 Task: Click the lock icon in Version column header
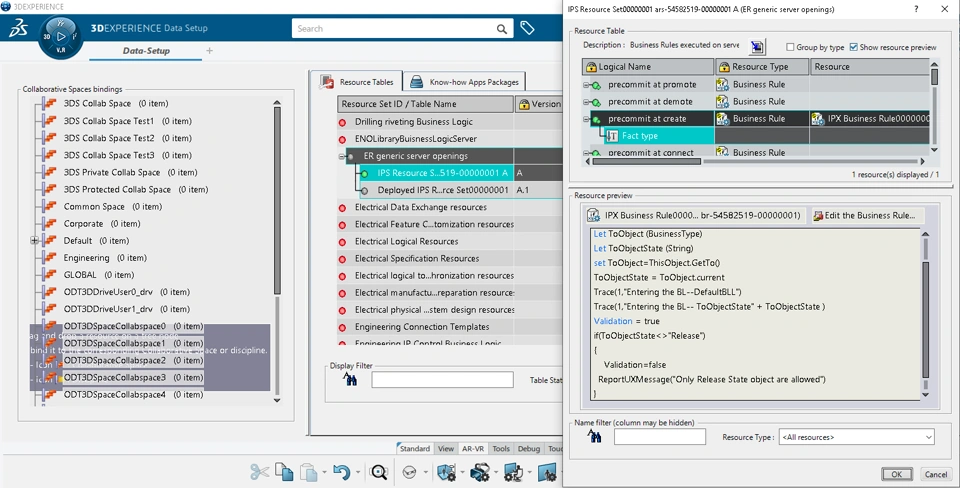click(523, 104)
